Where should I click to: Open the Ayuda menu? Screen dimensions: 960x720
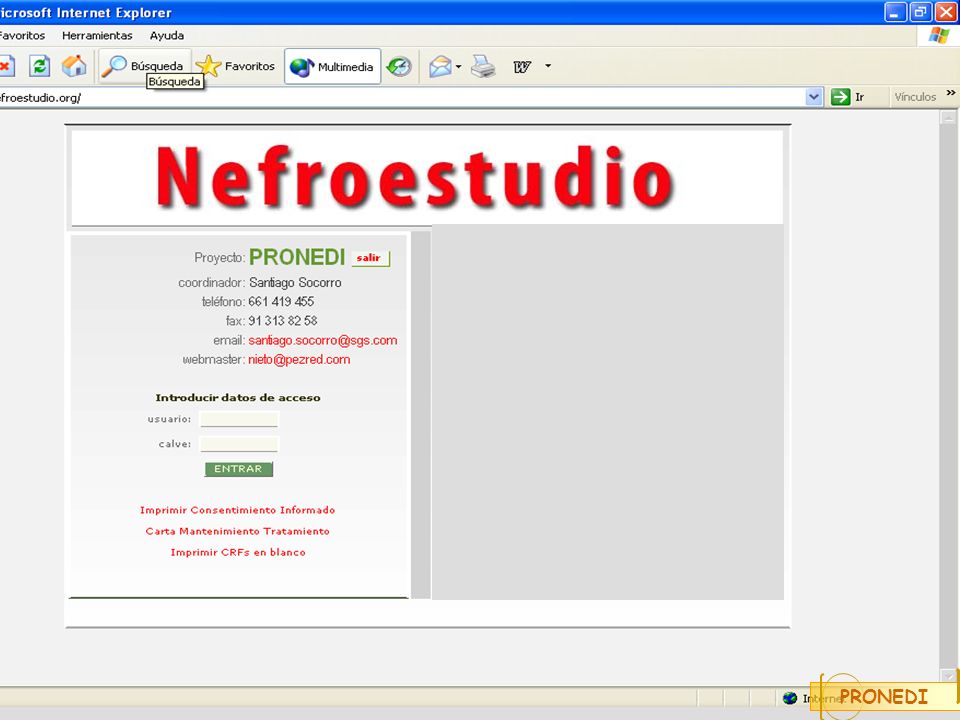pos(167,36)
